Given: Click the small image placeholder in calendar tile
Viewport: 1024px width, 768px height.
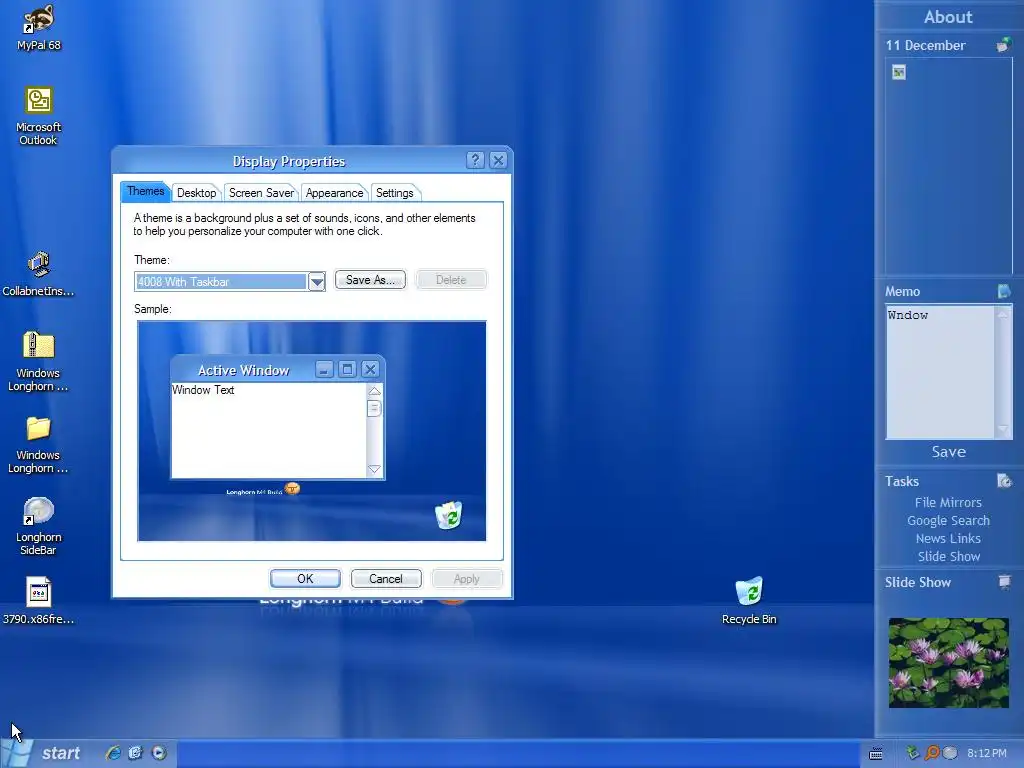Looking at the screenshot, I should (x=899, y=72).
